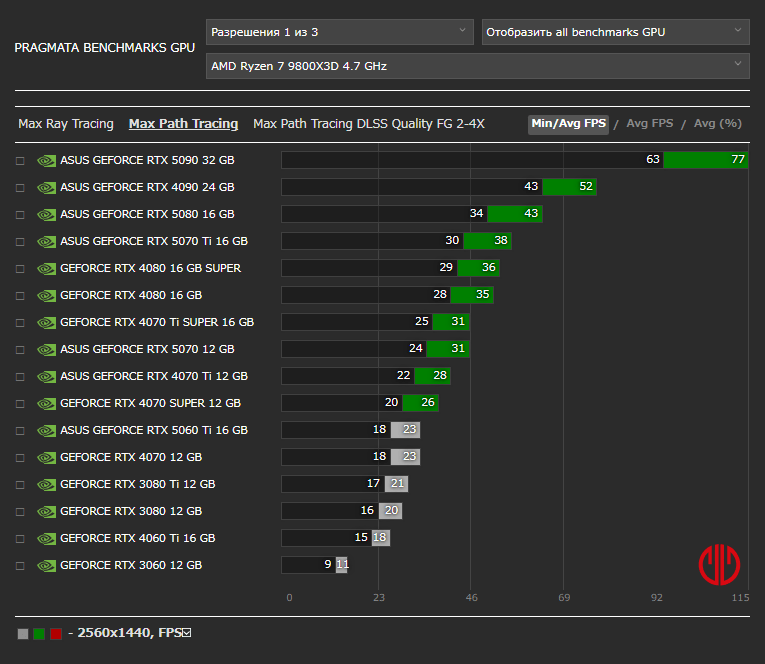
Task: Click NVIDIA logo beside RTX 4080 SUPER
Action: pyautogui.click(x=46, y=268)
